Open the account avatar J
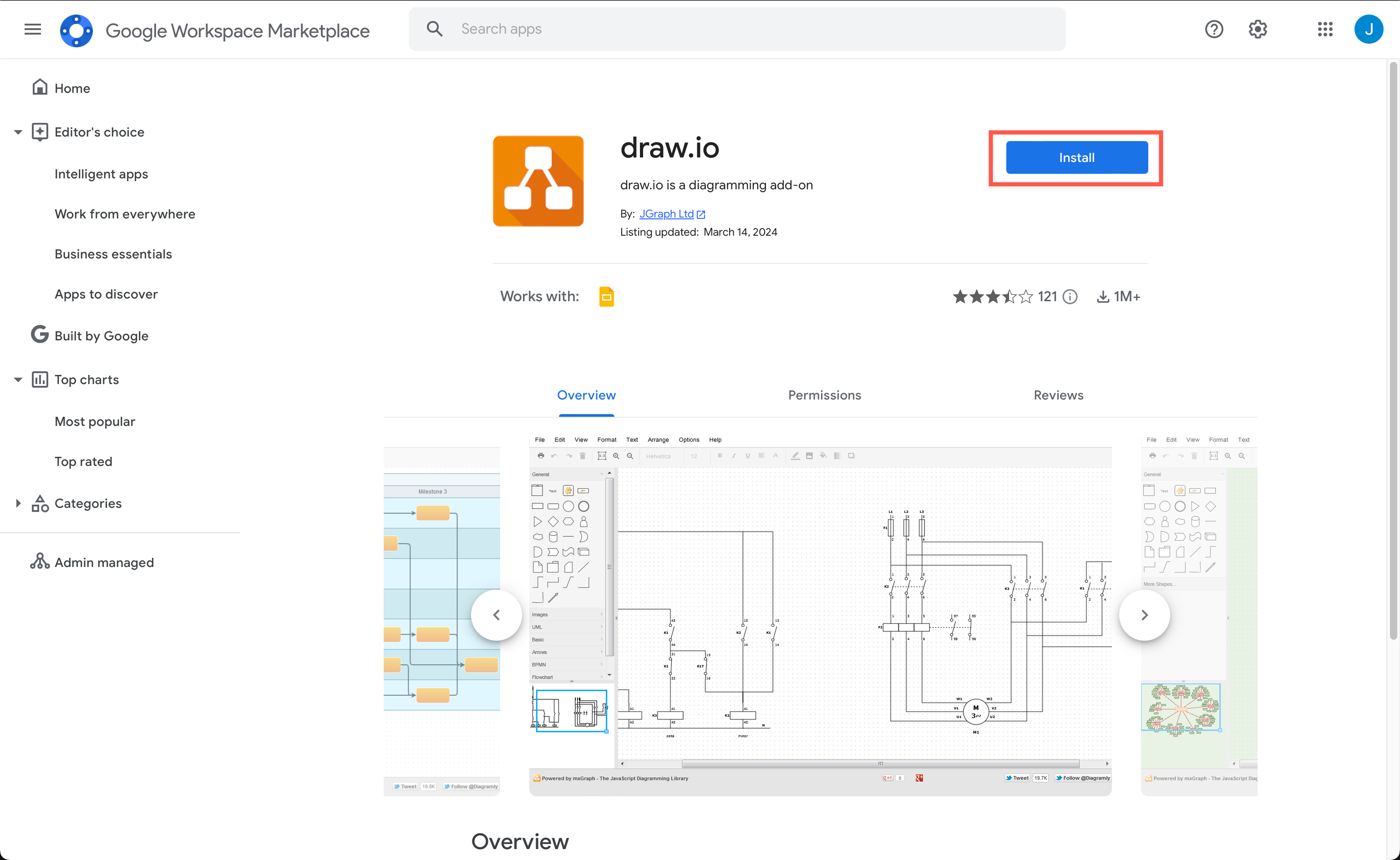 pyautogui.click(x=1369, y=29)
